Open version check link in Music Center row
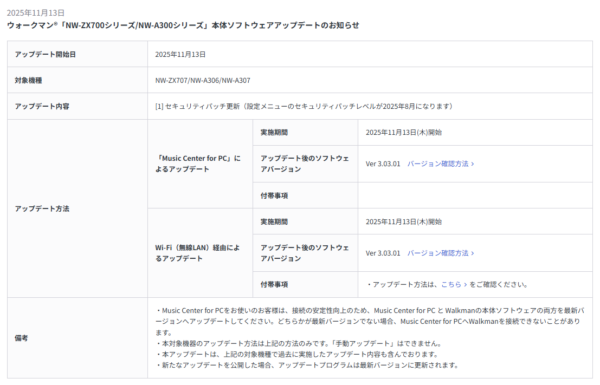Screen dimensions: 600x385 pyautogui.click(x=440, y=164)
